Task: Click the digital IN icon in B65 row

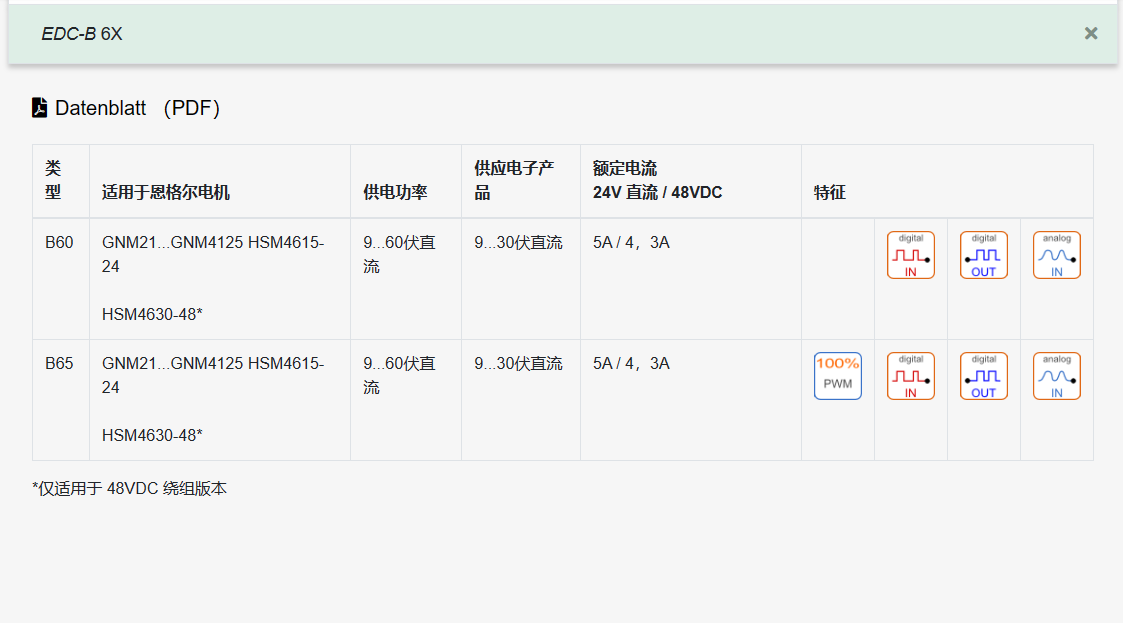Action: click(910, 376)
